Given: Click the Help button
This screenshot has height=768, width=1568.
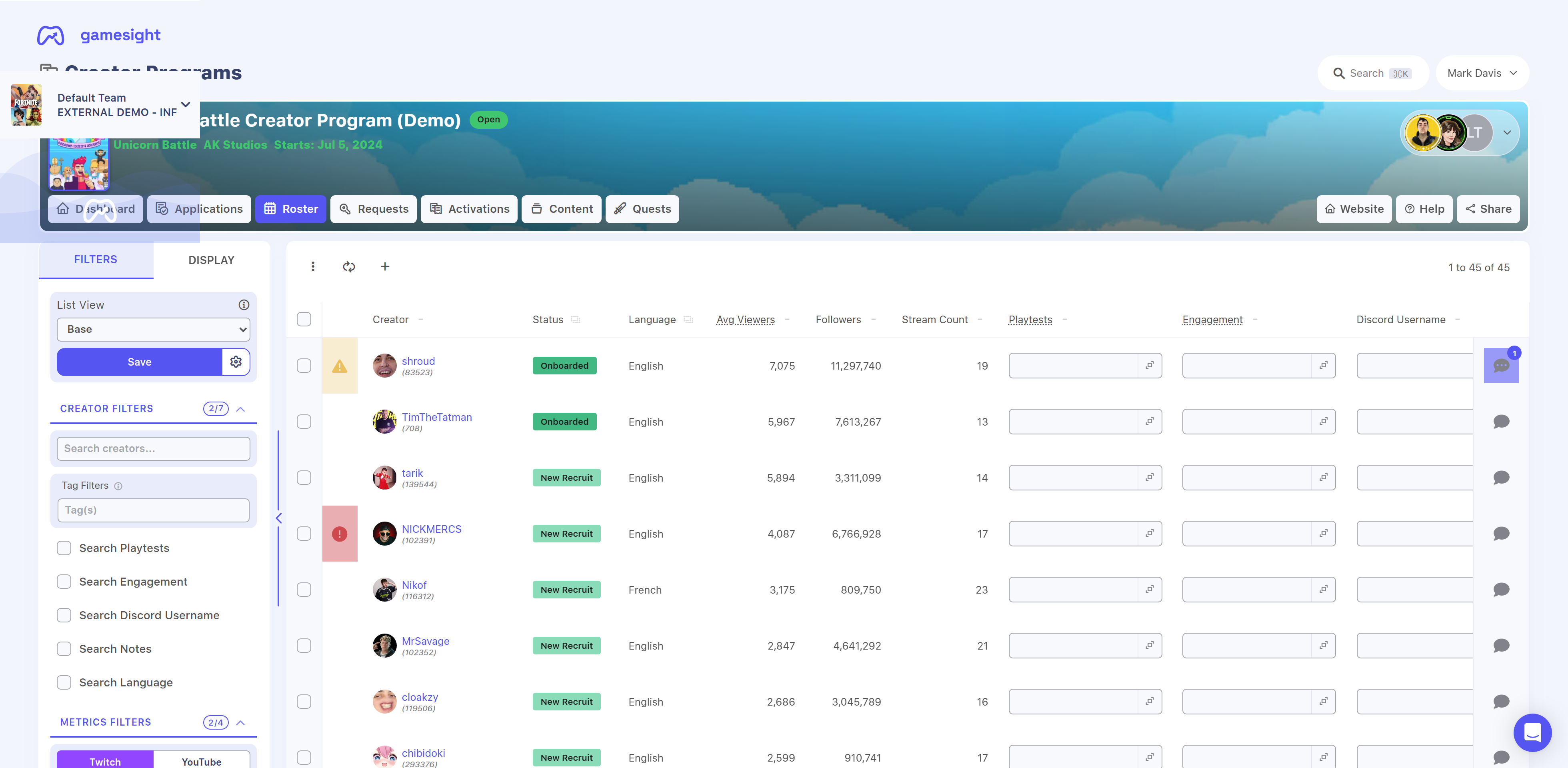Looking at the screenshot, I should [1424, 209].
